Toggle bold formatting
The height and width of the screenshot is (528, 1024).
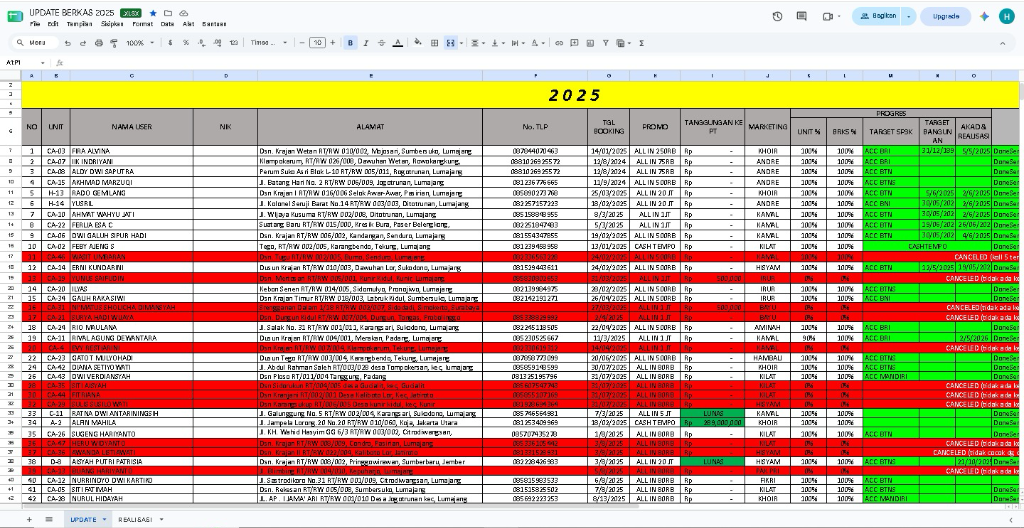tap(350, 43)
